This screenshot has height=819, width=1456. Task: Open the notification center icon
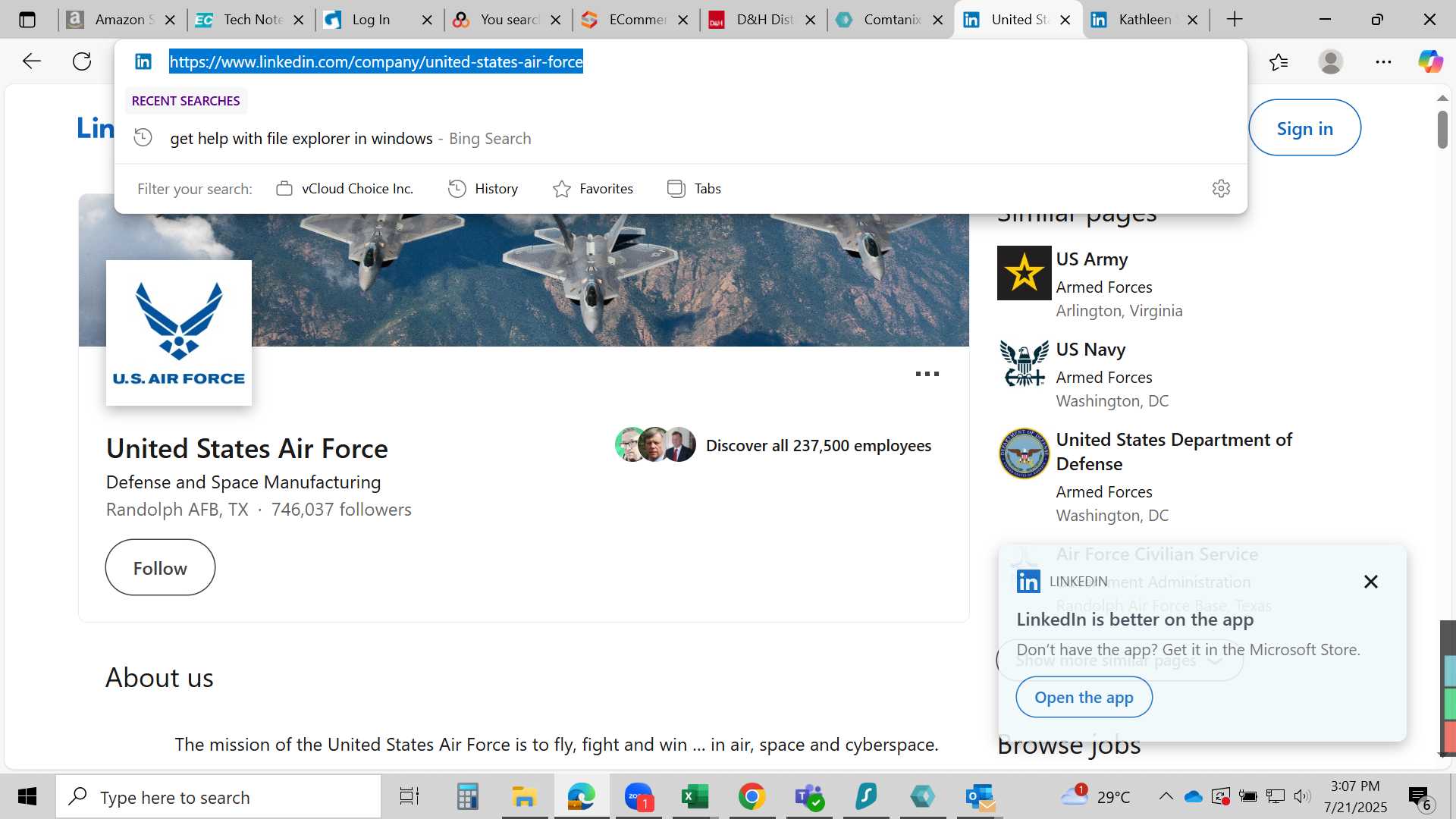click(x=1420, y=798)
